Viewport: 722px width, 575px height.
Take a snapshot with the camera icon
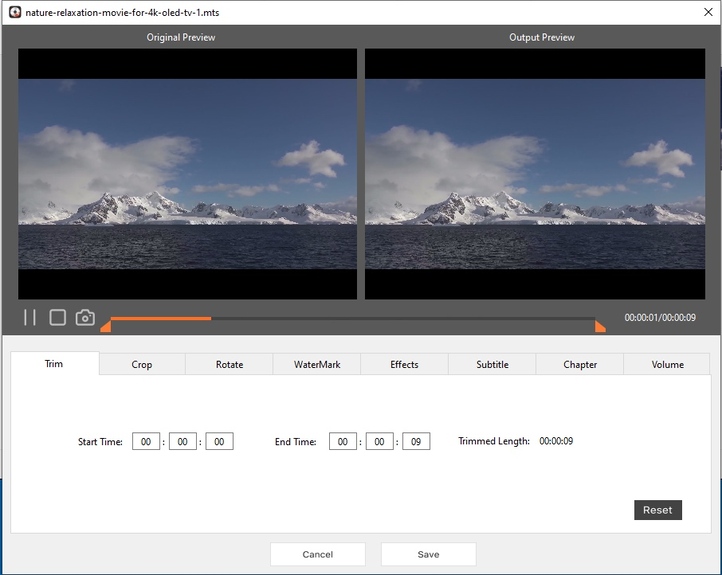pos(85,317)
